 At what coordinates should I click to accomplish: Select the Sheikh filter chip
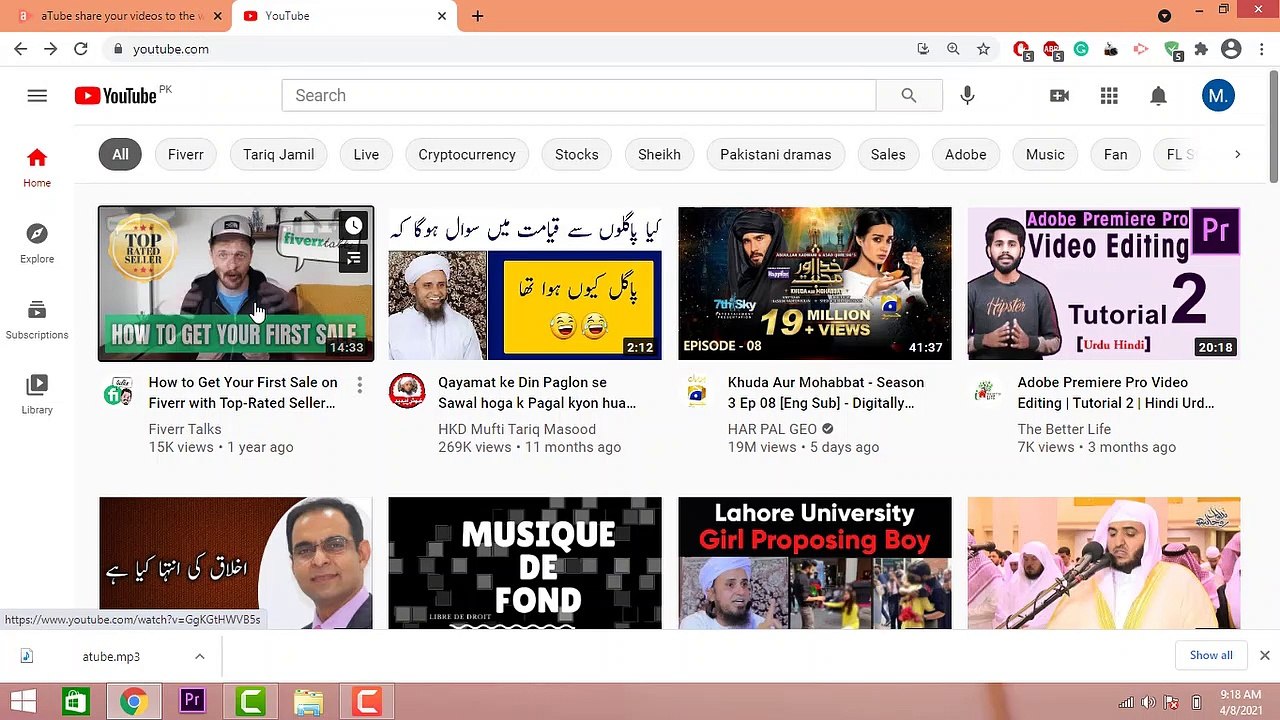pos(659,154)
